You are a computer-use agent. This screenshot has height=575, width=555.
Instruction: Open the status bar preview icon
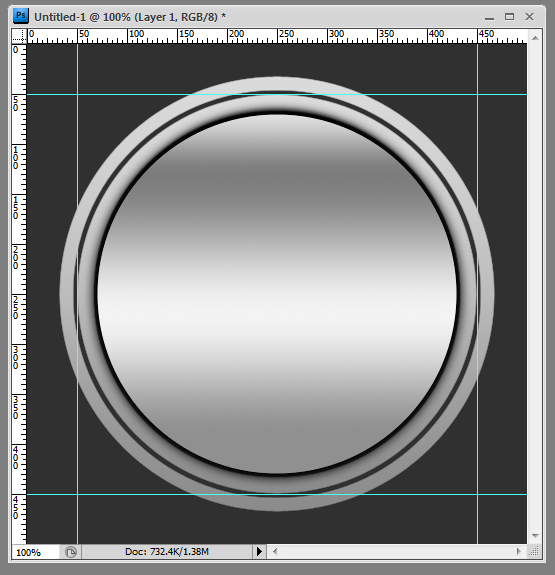71,552
